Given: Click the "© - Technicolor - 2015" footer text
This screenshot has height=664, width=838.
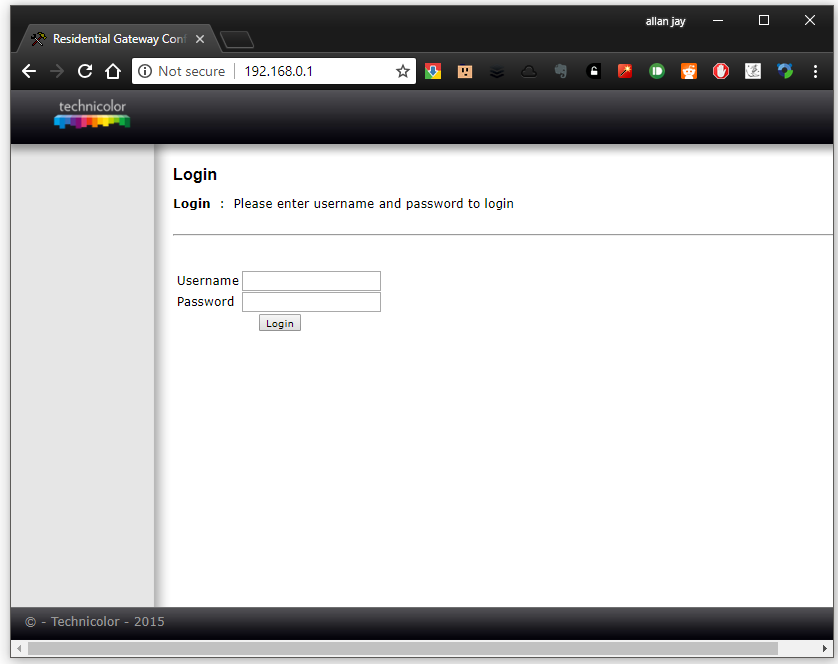Looking at the screenshot, I should 95,622.
